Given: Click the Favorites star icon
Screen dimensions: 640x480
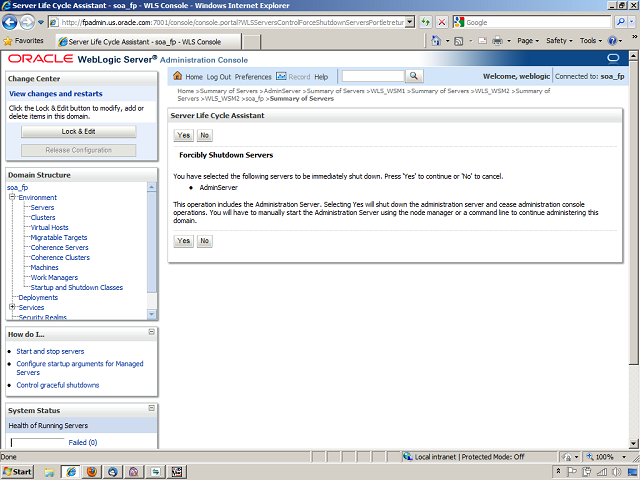Looking at the screenshot, I should 8,41.
